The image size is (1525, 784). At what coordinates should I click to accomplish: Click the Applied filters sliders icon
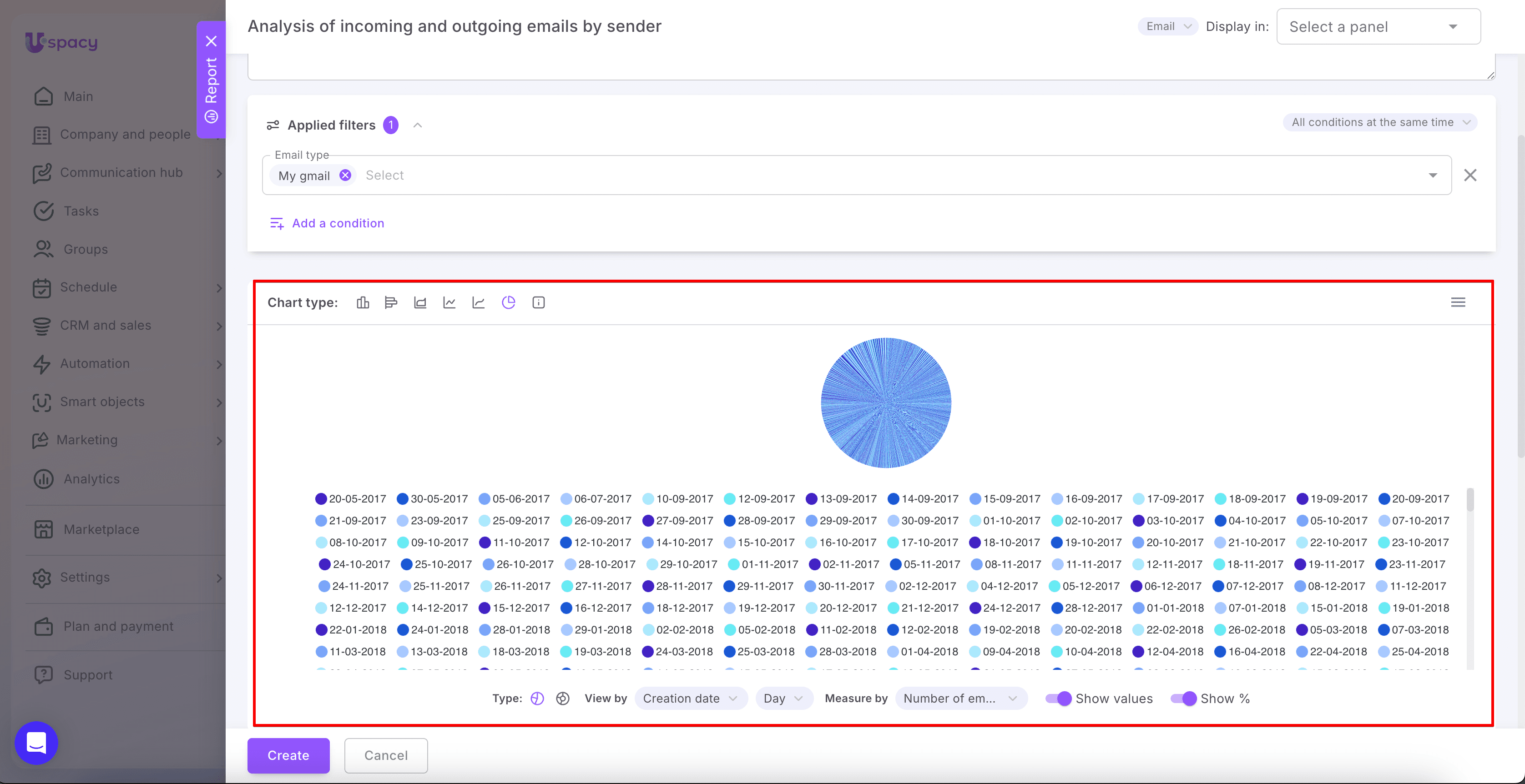pos(273,125)
